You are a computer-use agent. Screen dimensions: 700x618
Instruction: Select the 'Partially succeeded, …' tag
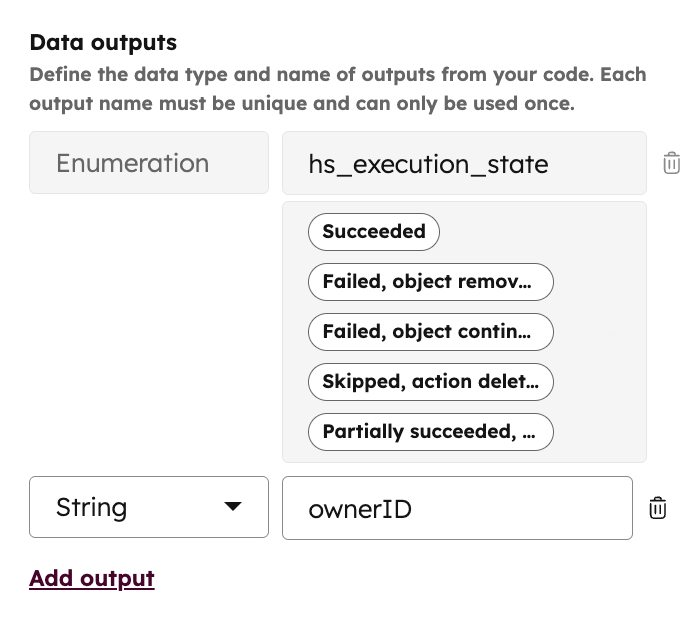point(430,432)
